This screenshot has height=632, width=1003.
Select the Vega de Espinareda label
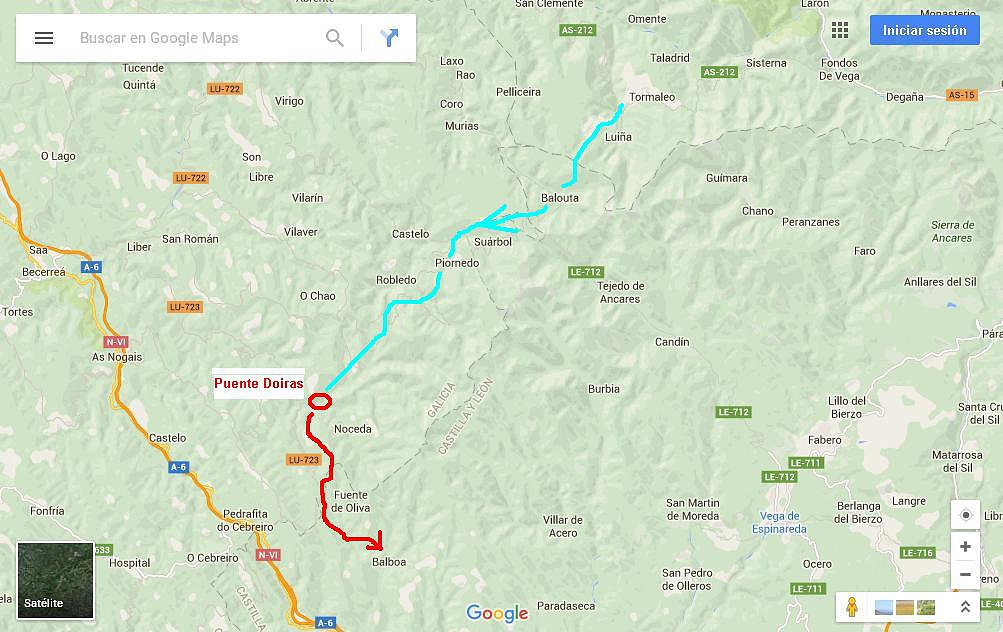[x=779, y=523]
